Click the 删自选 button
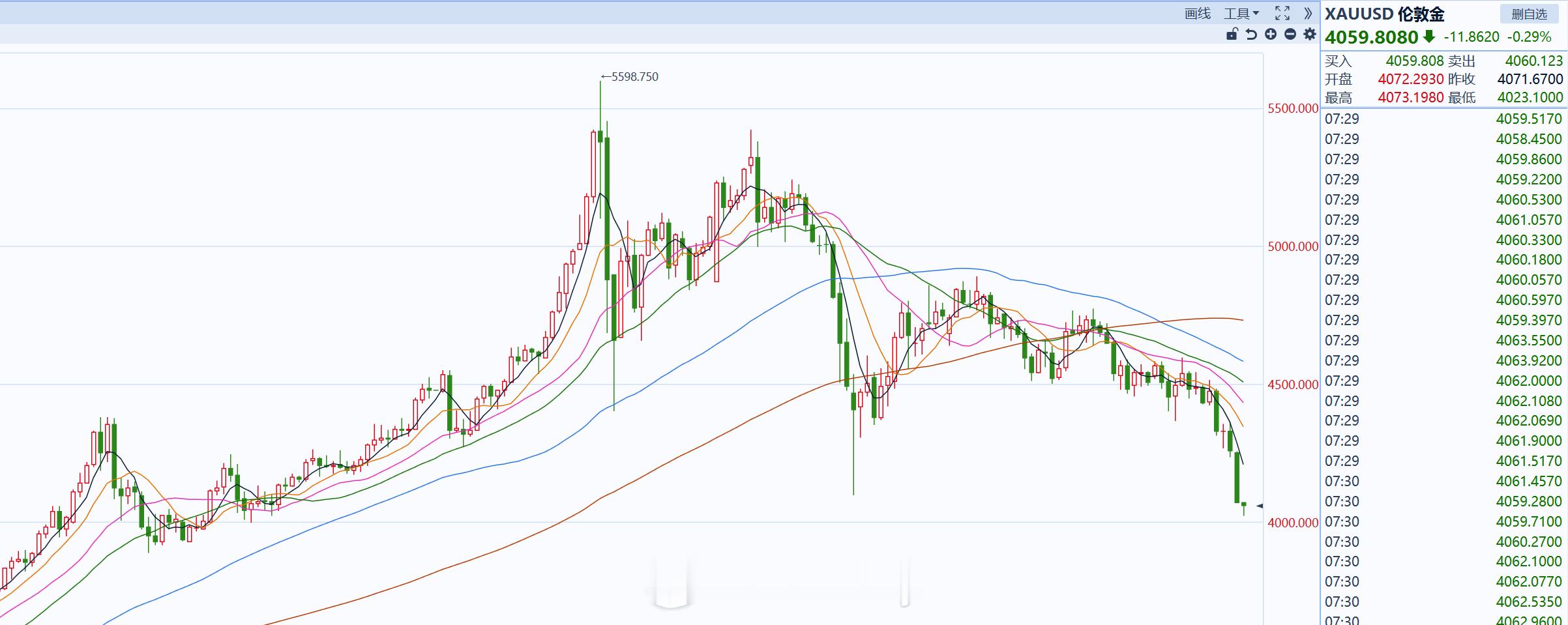Viewport: 1568px width, 625px height. [1529, 14]
